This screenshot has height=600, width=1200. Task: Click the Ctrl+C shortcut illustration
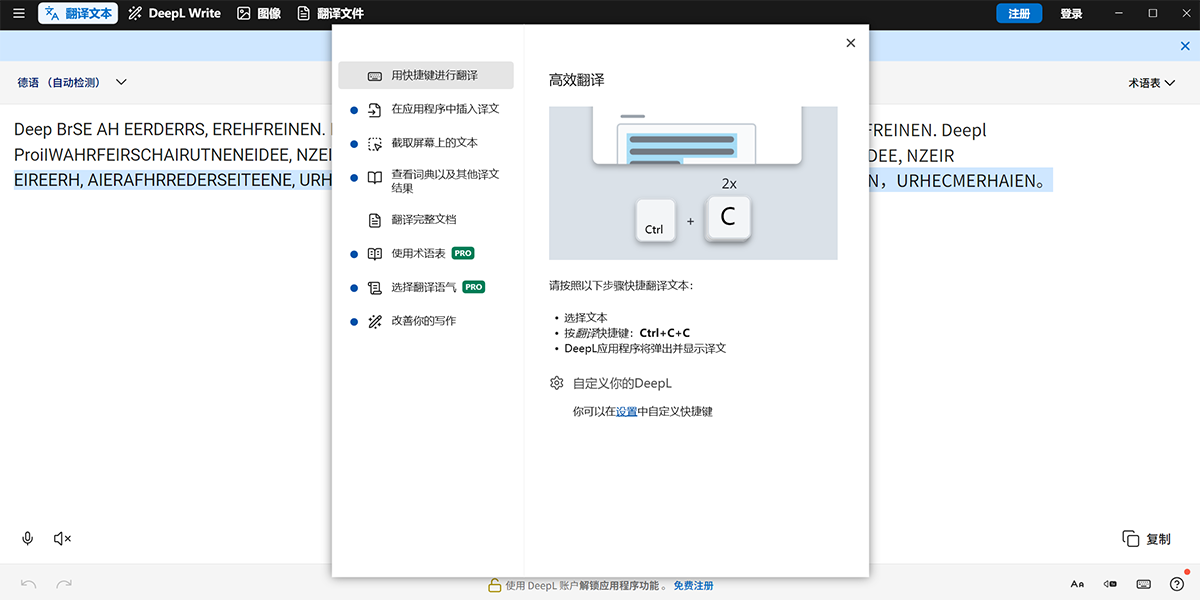(x=693, y=183)
